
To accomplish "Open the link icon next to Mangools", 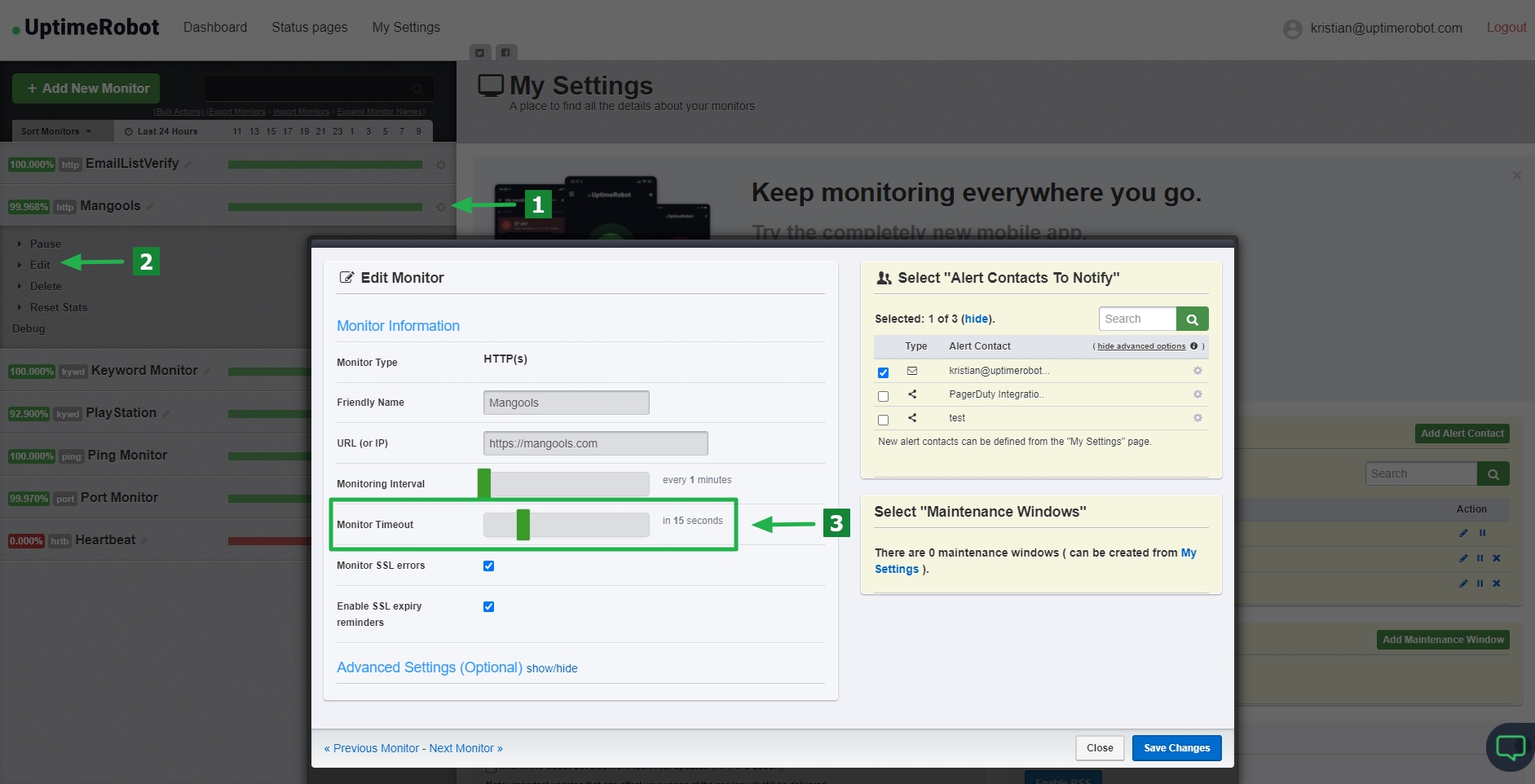I will [x=150, y=207].
